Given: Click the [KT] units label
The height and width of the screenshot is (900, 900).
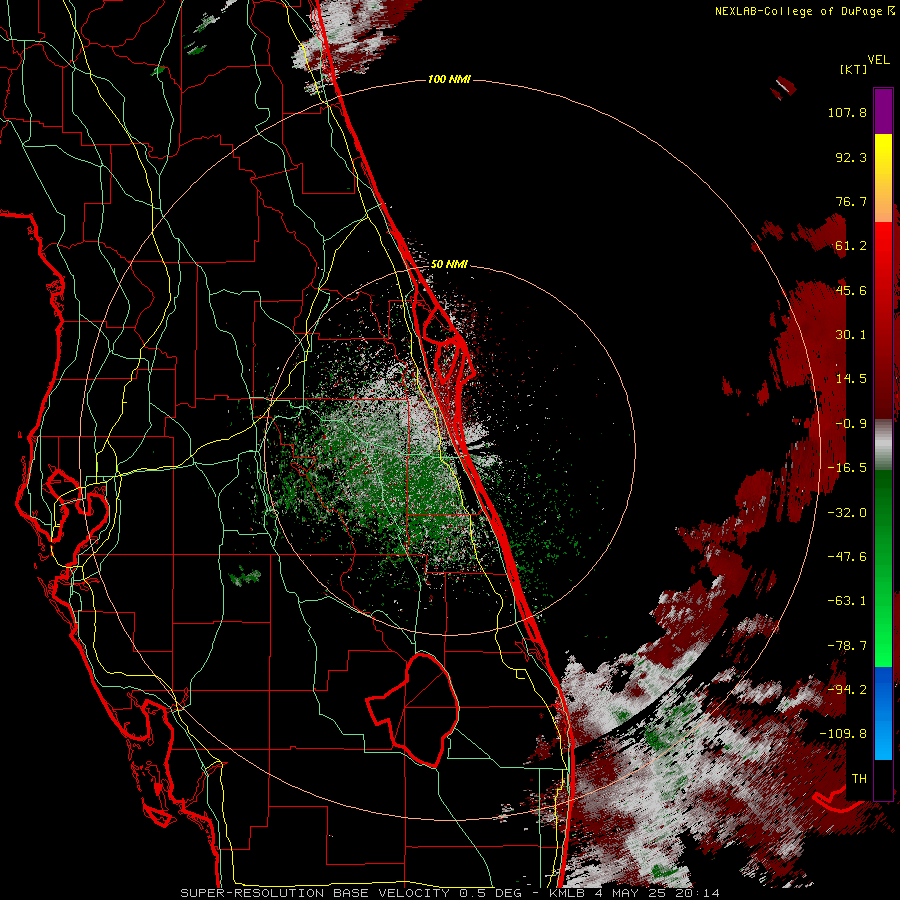Looking at the screenshot, I should [x=854, y=69].
